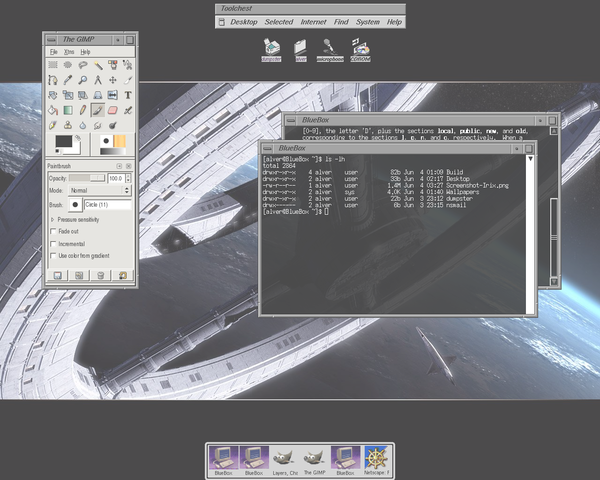
Task: Click Screenshot-Irix.png in the terminal listing
Action: 477,185
